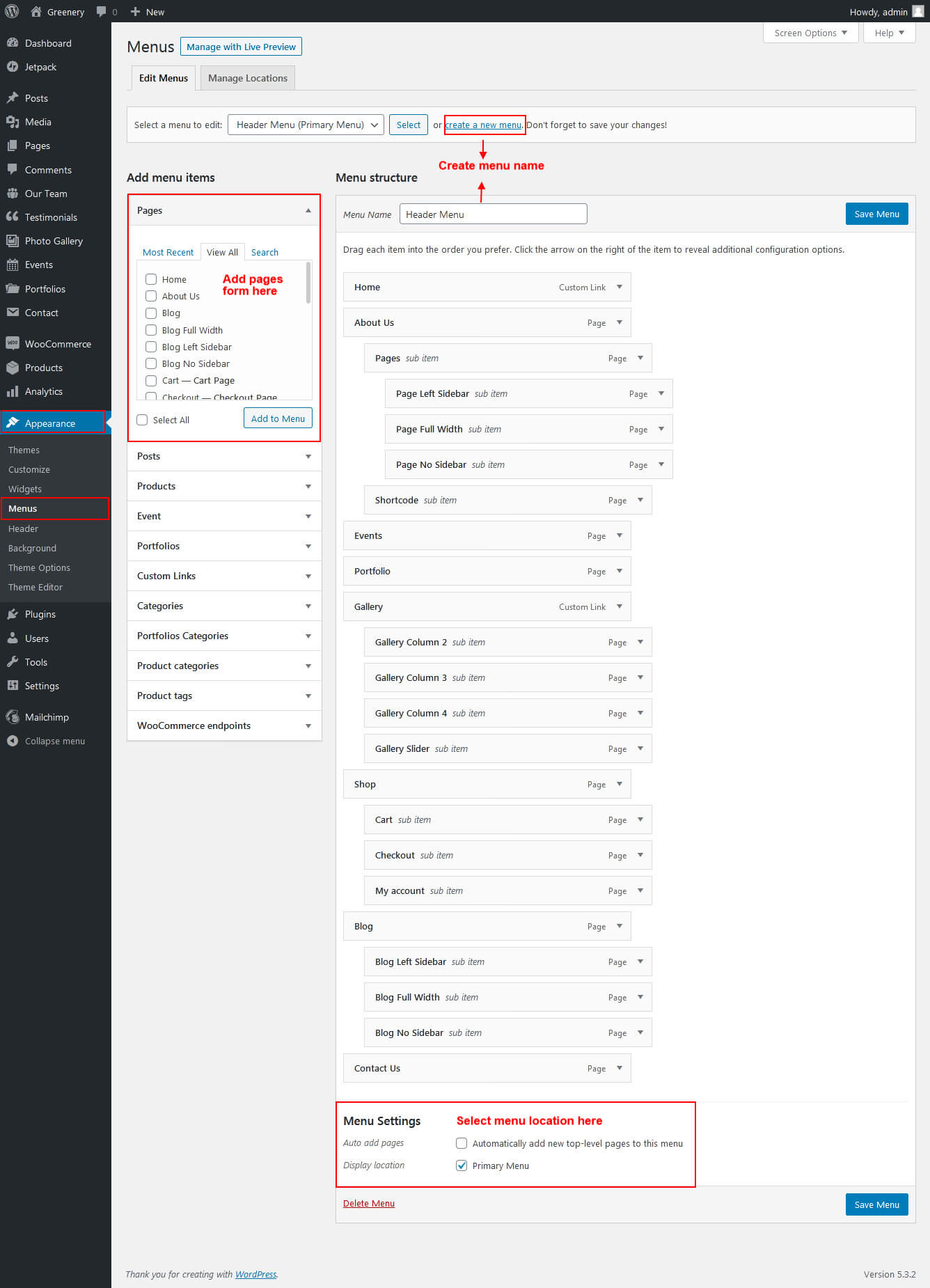Image resolution: width=930 pixels, height=1288 pixels.
Task: Open the Select a menu to edit dropdown
Action: point(306,125)
